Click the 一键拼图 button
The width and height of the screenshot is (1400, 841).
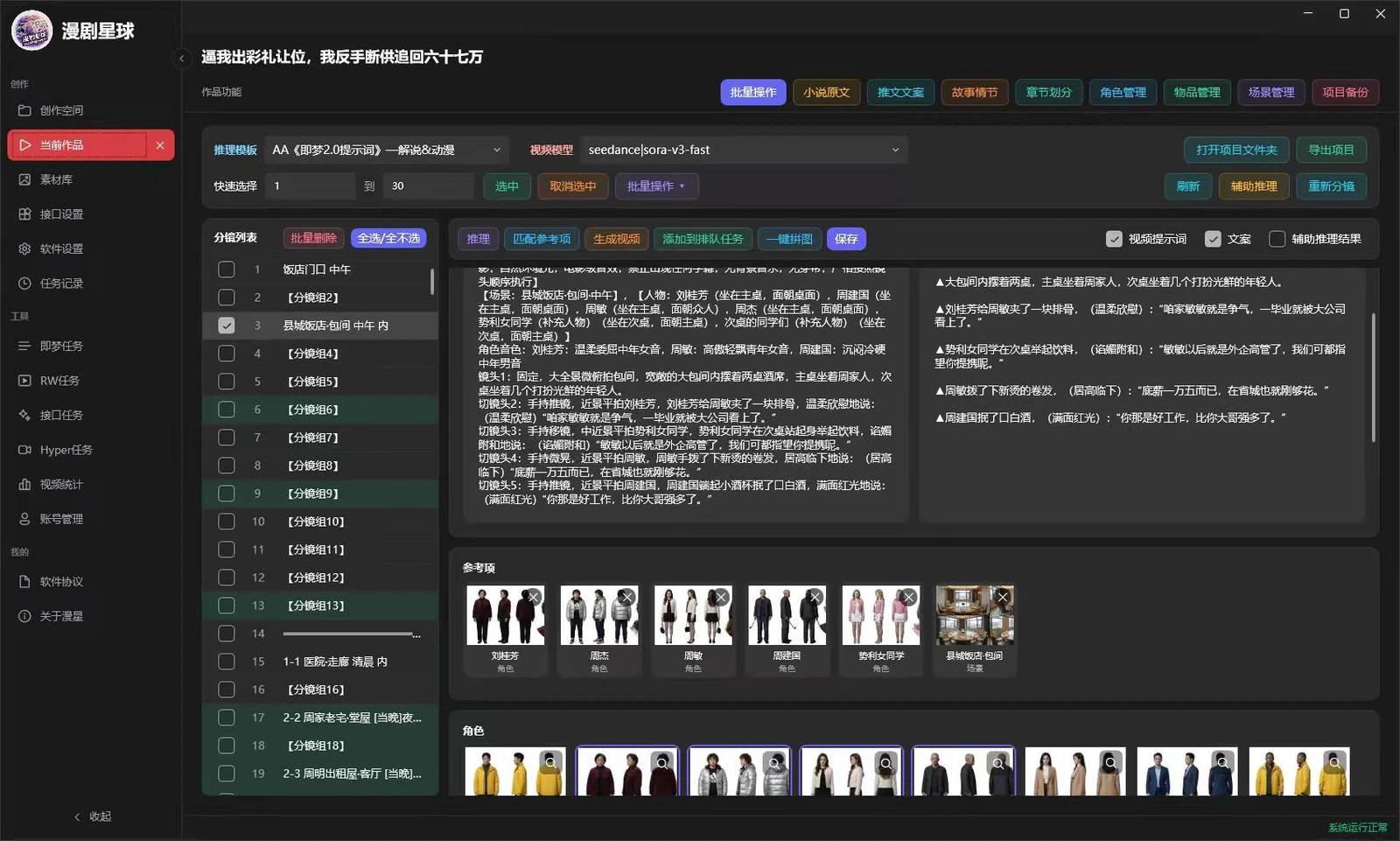pos(789,239)
